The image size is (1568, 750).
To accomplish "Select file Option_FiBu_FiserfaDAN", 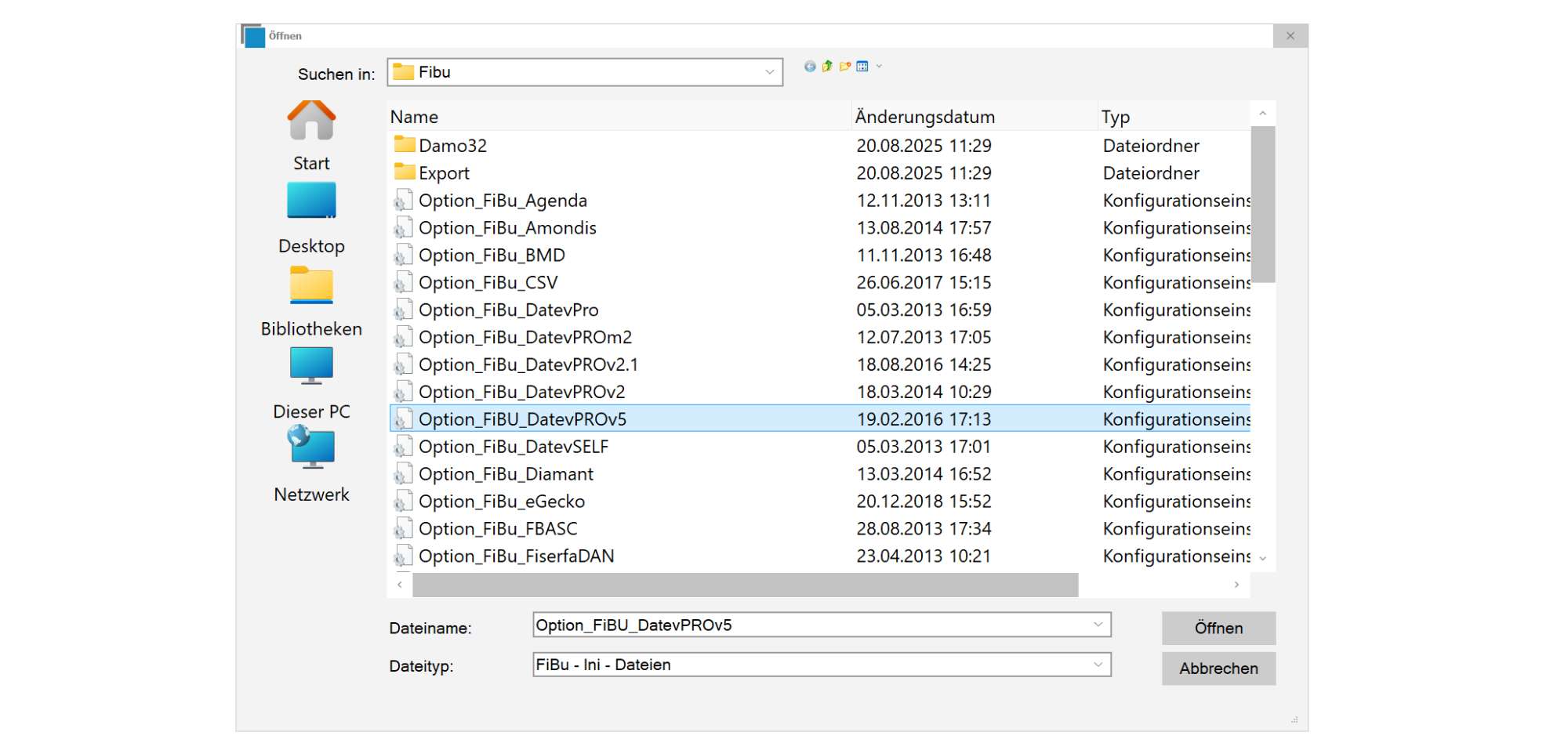I will tap(517, 556).
